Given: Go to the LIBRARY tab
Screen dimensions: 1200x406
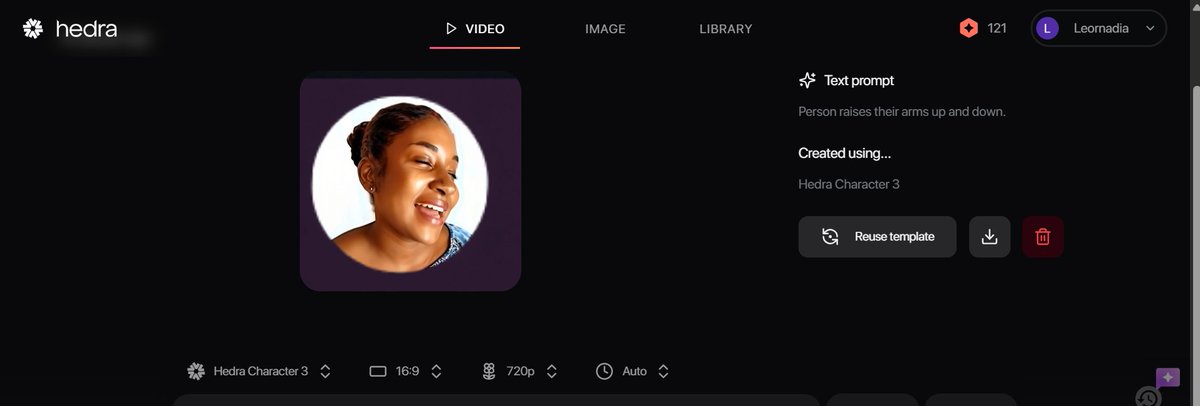Looking at the screenshot, I should click(725, 29).
